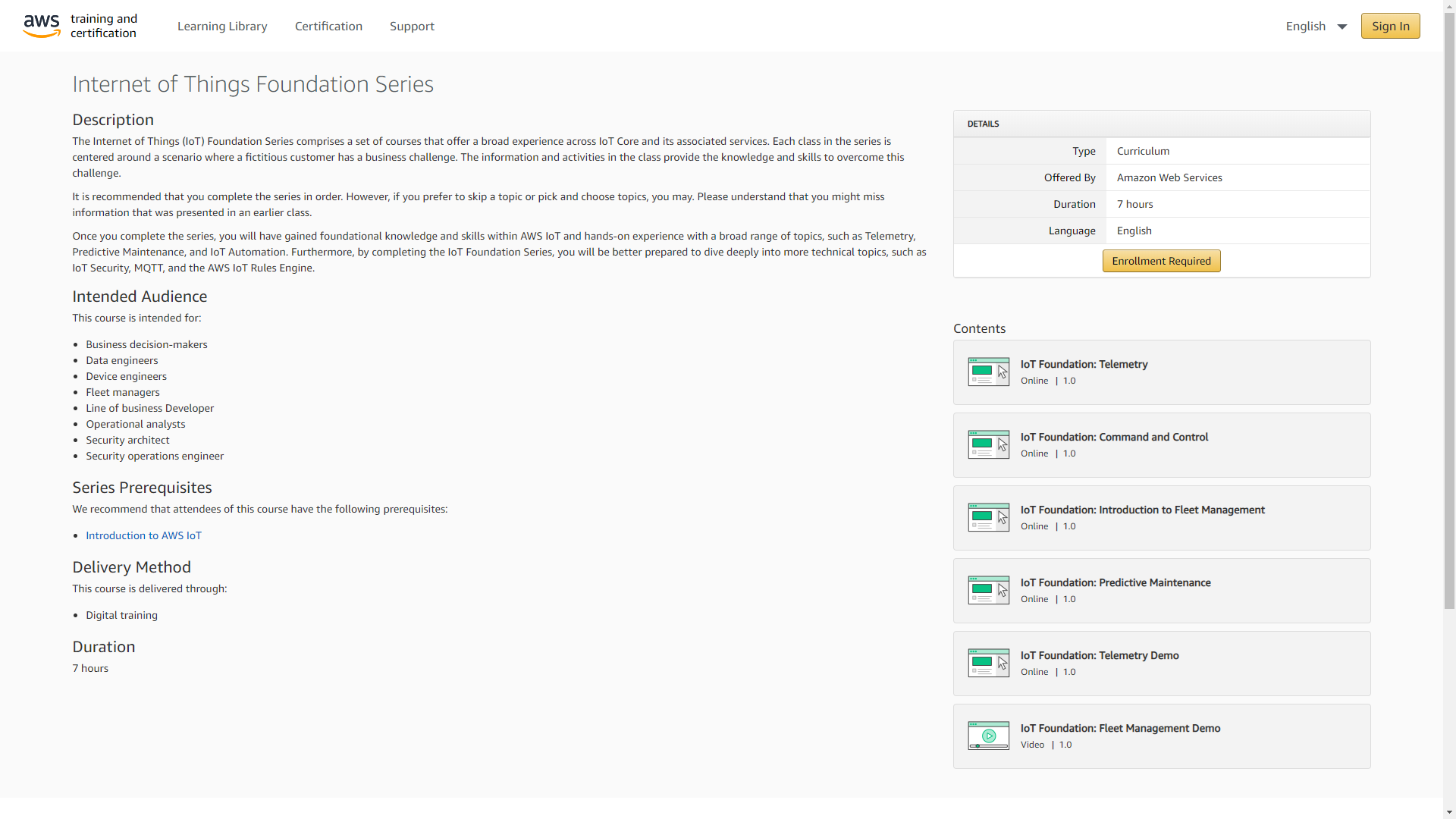Click the Introduction to Fleet Management course icon

click(x=988, y=517)
